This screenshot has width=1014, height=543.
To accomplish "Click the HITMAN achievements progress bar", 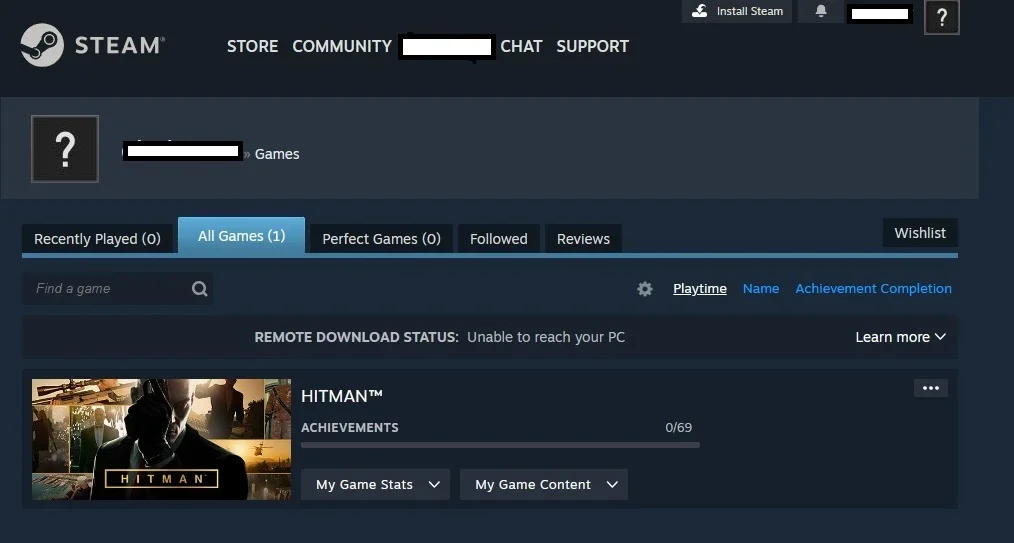I will click(x=500, y=445).
